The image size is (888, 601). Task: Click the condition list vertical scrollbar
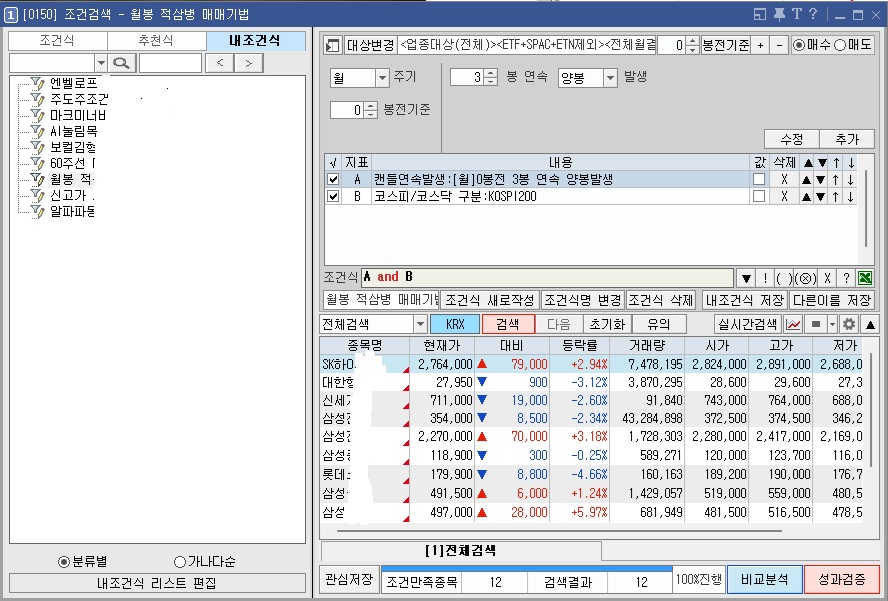[866, 208]
